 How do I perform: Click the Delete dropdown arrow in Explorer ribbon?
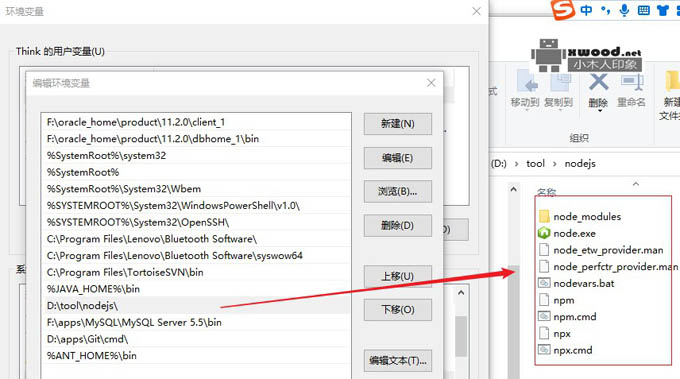point(600,111)
